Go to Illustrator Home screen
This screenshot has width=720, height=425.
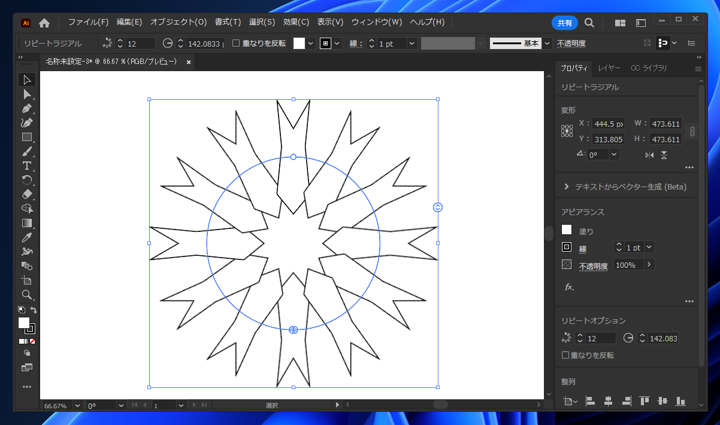(44, 22)
